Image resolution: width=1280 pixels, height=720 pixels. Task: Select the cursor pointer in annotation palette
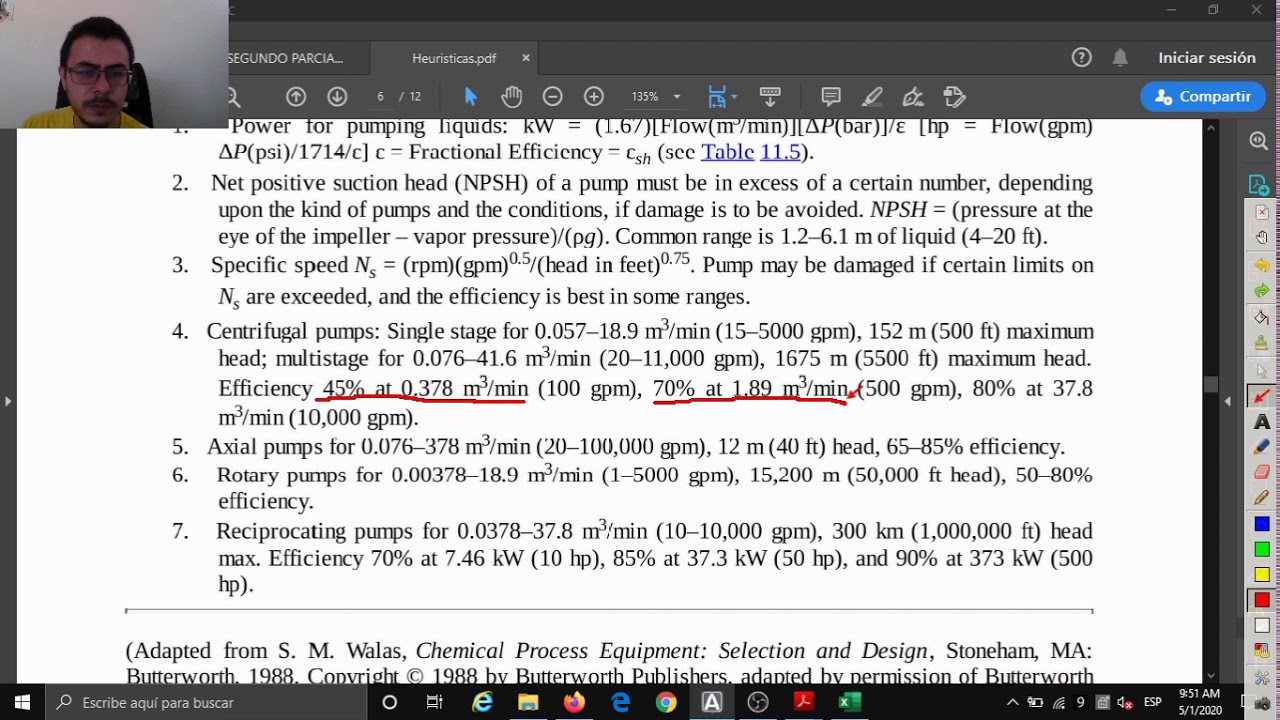point(1262,370)
